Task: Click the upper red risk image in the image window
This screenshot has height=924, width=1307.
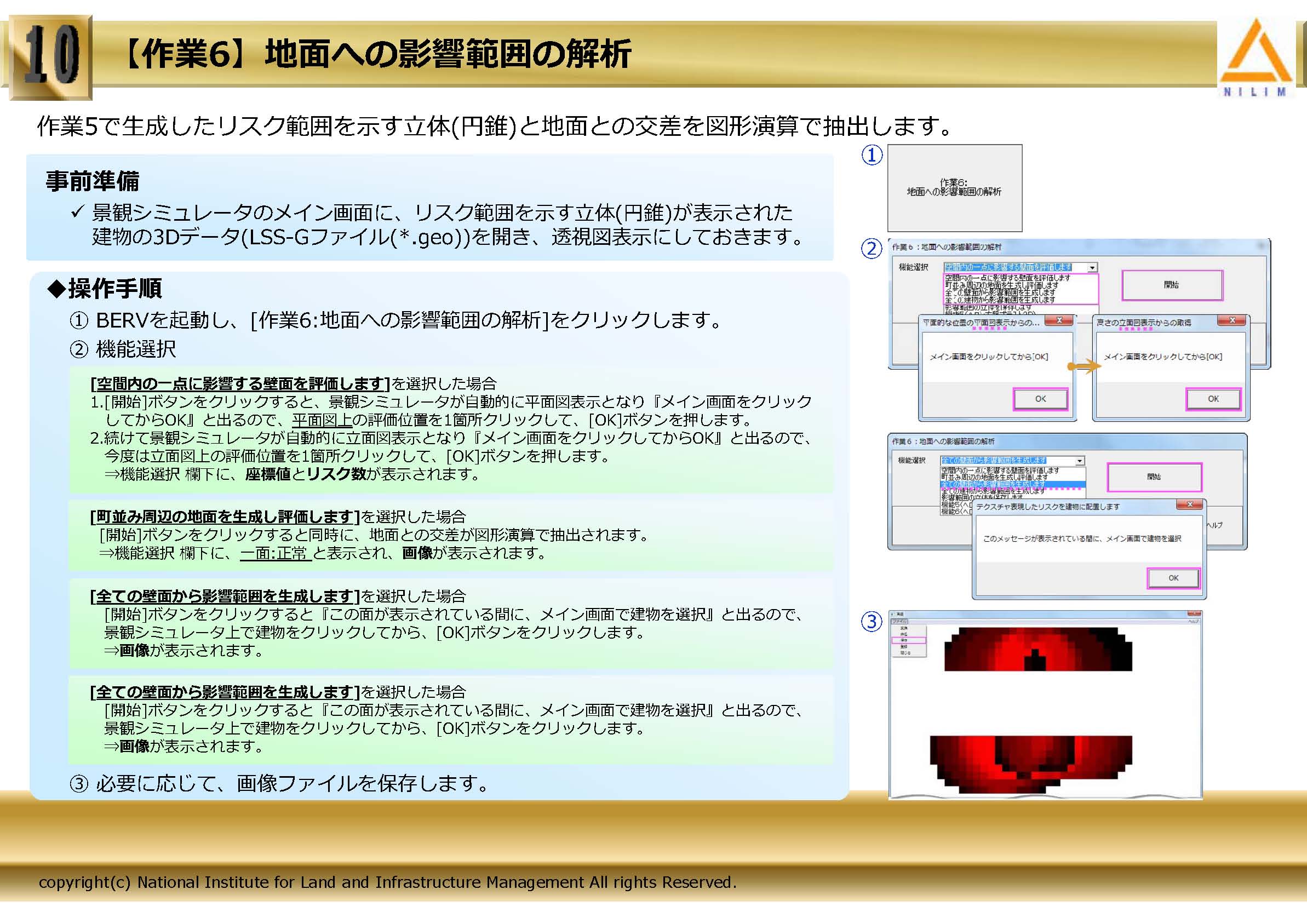Action: pos(1038,649)
